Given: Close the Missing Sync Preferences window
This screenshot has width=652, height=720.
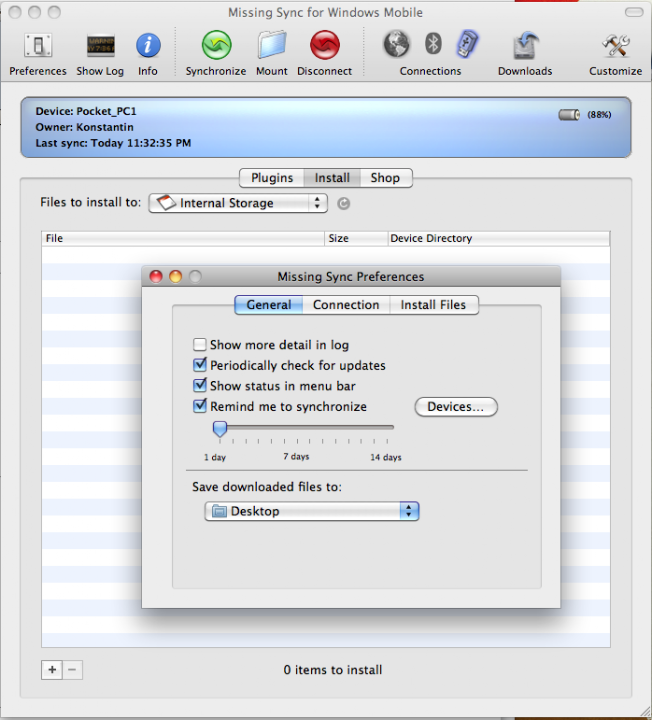Looking at the screenshot, I should tap(156, 276).
